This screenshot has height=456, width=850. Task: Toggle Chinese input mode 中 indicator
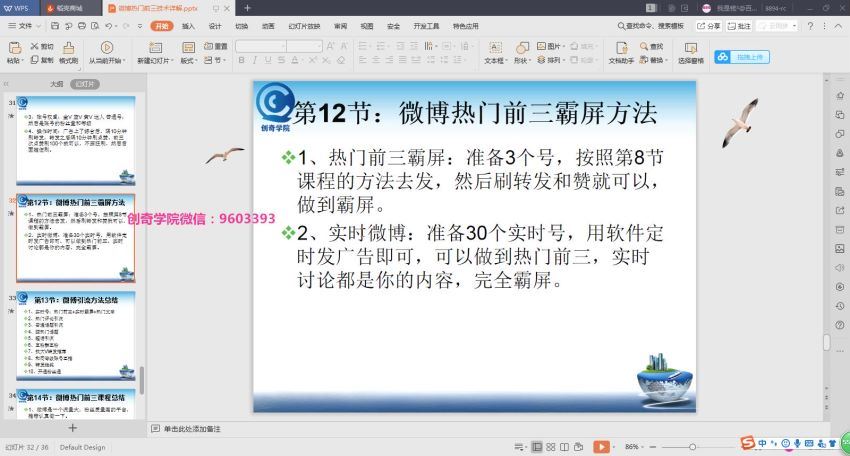point(762,444)
